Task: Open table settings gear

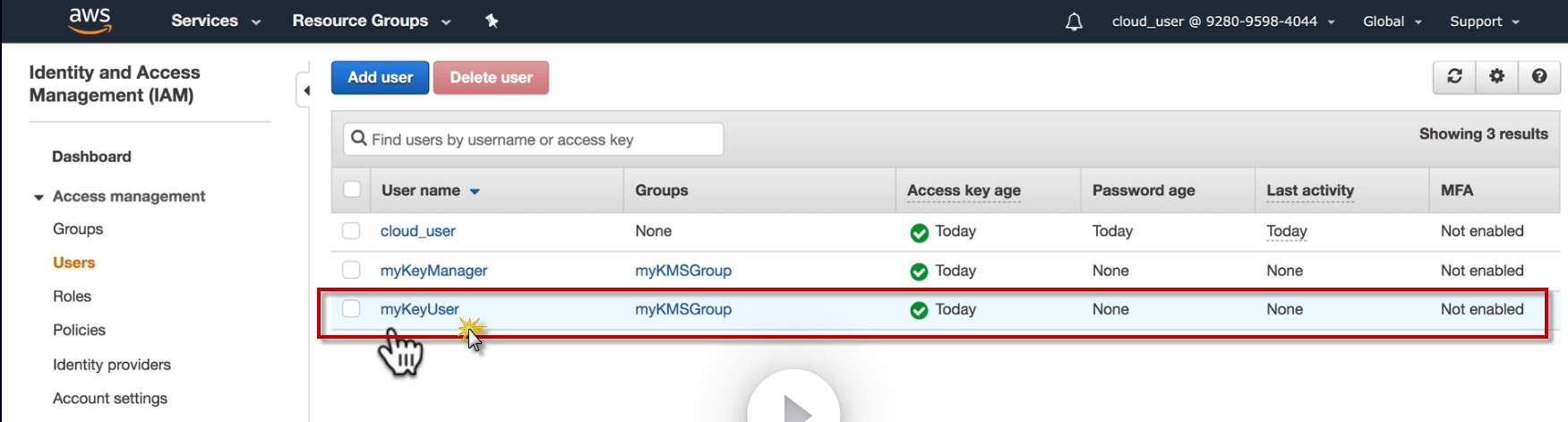Action: pyautogui.click(x=1496, y=77)
